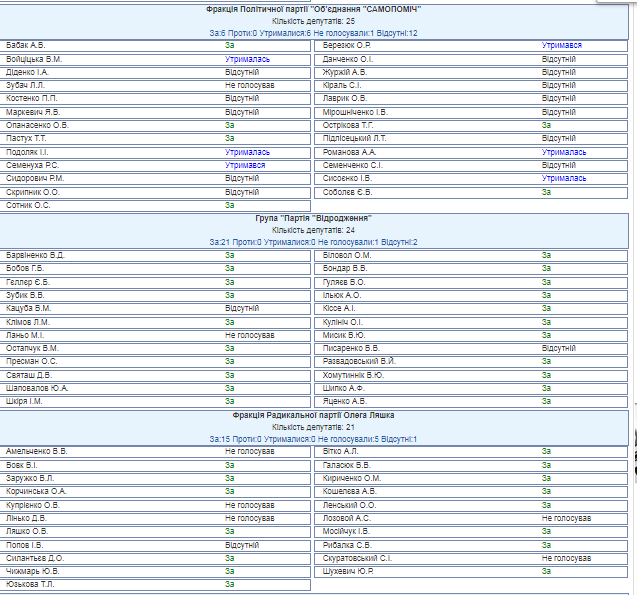Click the name Кацуба В.М.
637x595 pixels.
pos(28,308)
